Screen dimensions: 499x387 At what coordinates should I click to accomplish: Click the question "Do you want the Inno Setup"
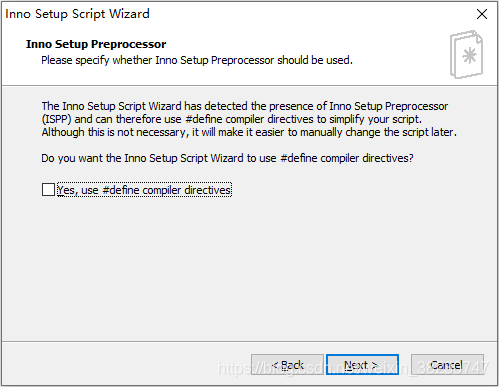[227, 158]
